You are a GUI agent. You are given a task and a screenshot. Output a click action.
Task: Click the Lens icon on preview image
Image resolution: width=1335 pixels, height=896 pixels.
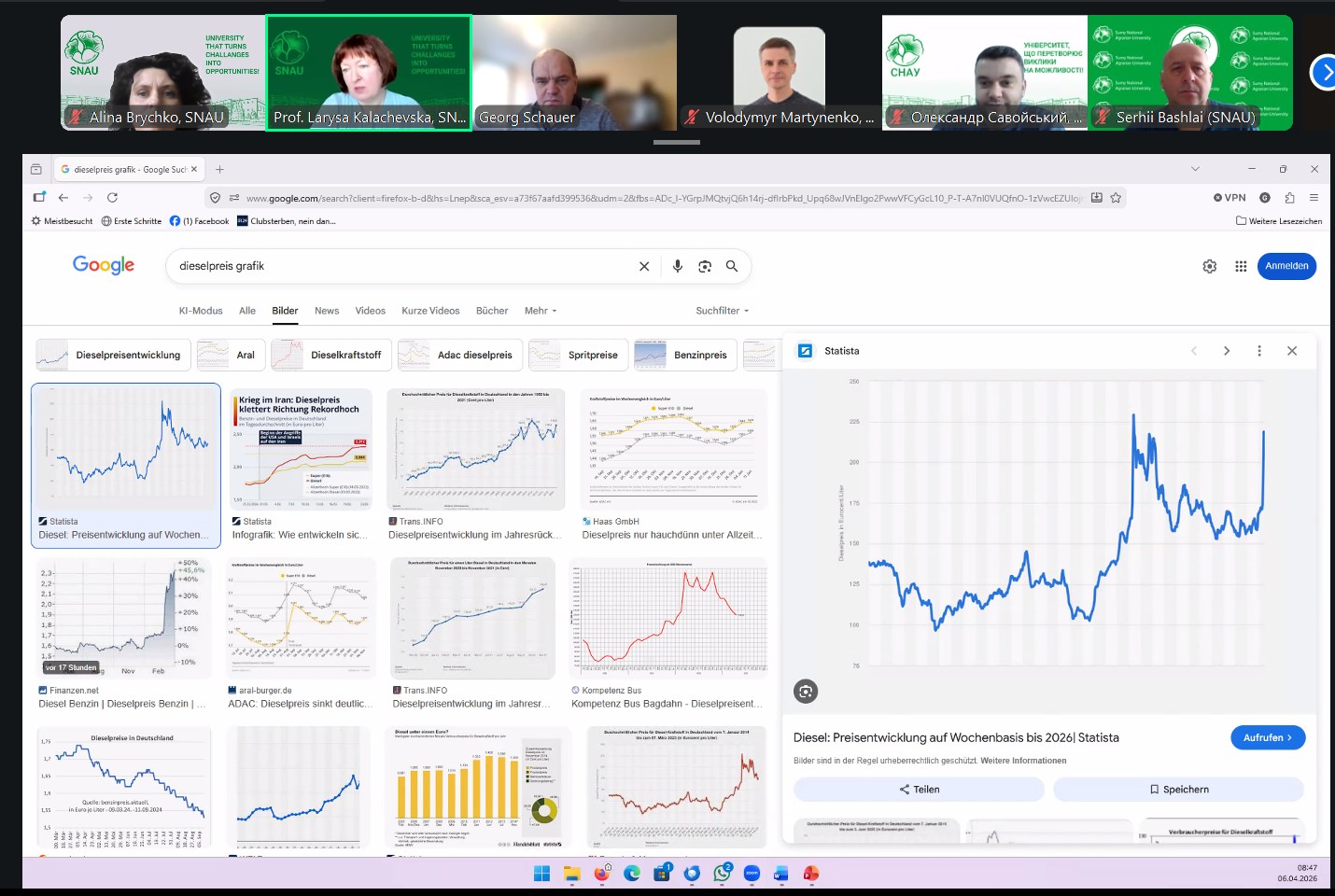806,691
